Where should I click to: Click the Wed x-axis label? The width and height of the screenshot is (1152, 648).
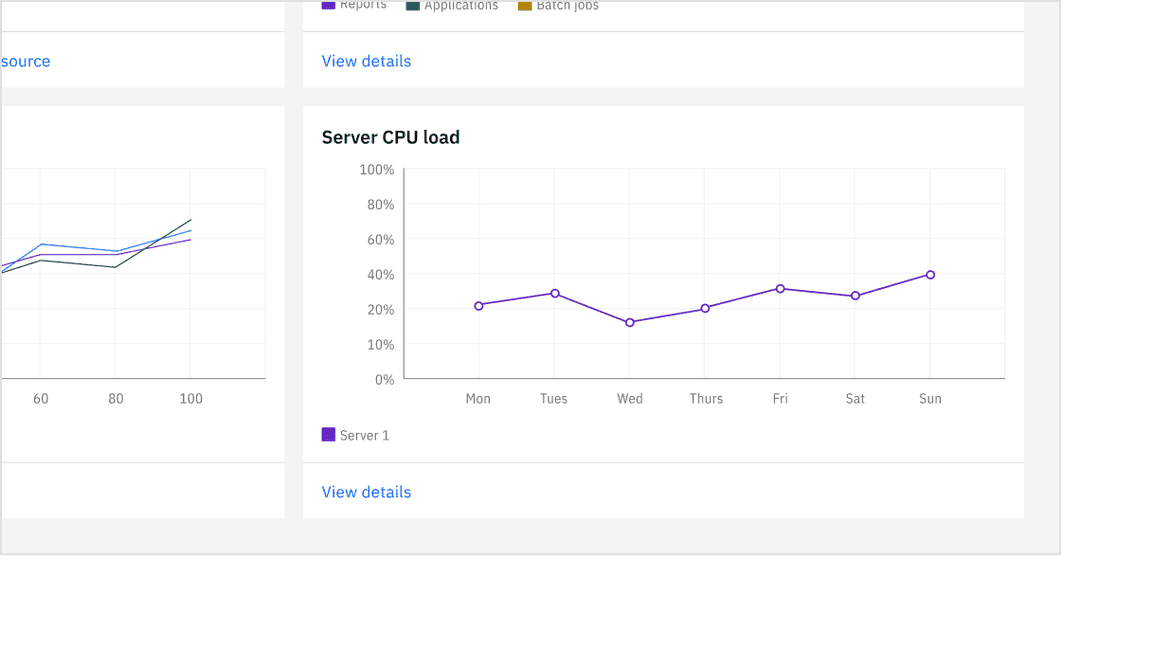pyautogui.click(x=630, y=399)
